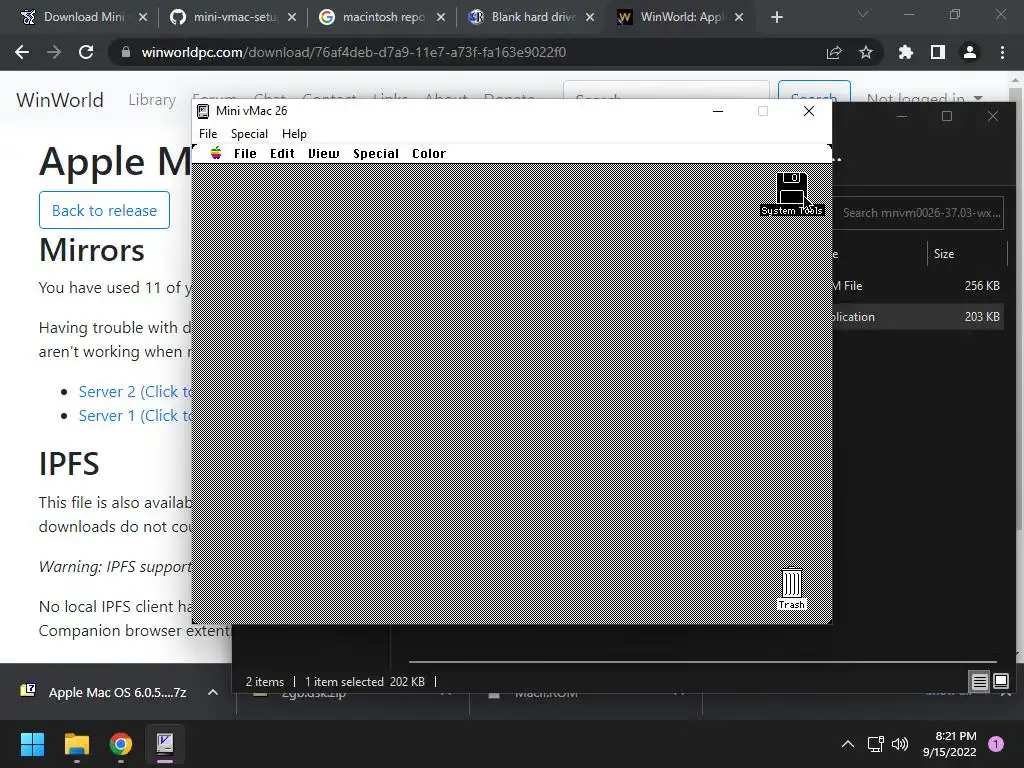Screen dimensions: 1024x768
Task: Select the 203 KB application row in Explorer
Action: click(x=918, y=317)
